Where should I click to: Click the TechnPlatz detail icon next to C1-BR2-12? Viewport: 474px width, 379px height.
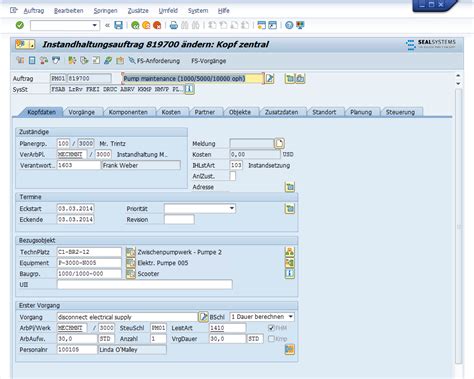click(x=131, y=252)
